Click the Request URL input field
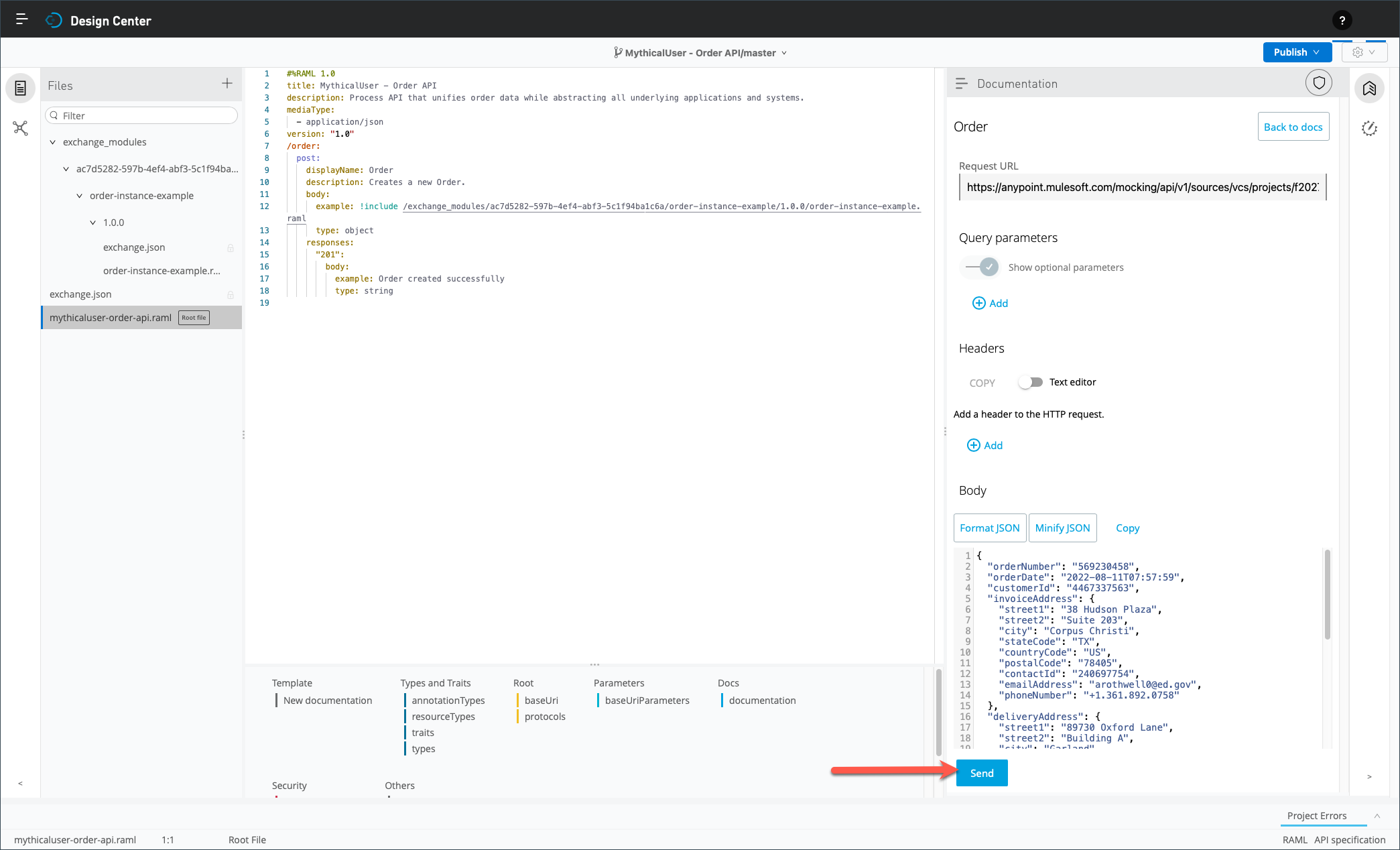The height and width of the screenshot is (850, 1400). click(1142, 187)
